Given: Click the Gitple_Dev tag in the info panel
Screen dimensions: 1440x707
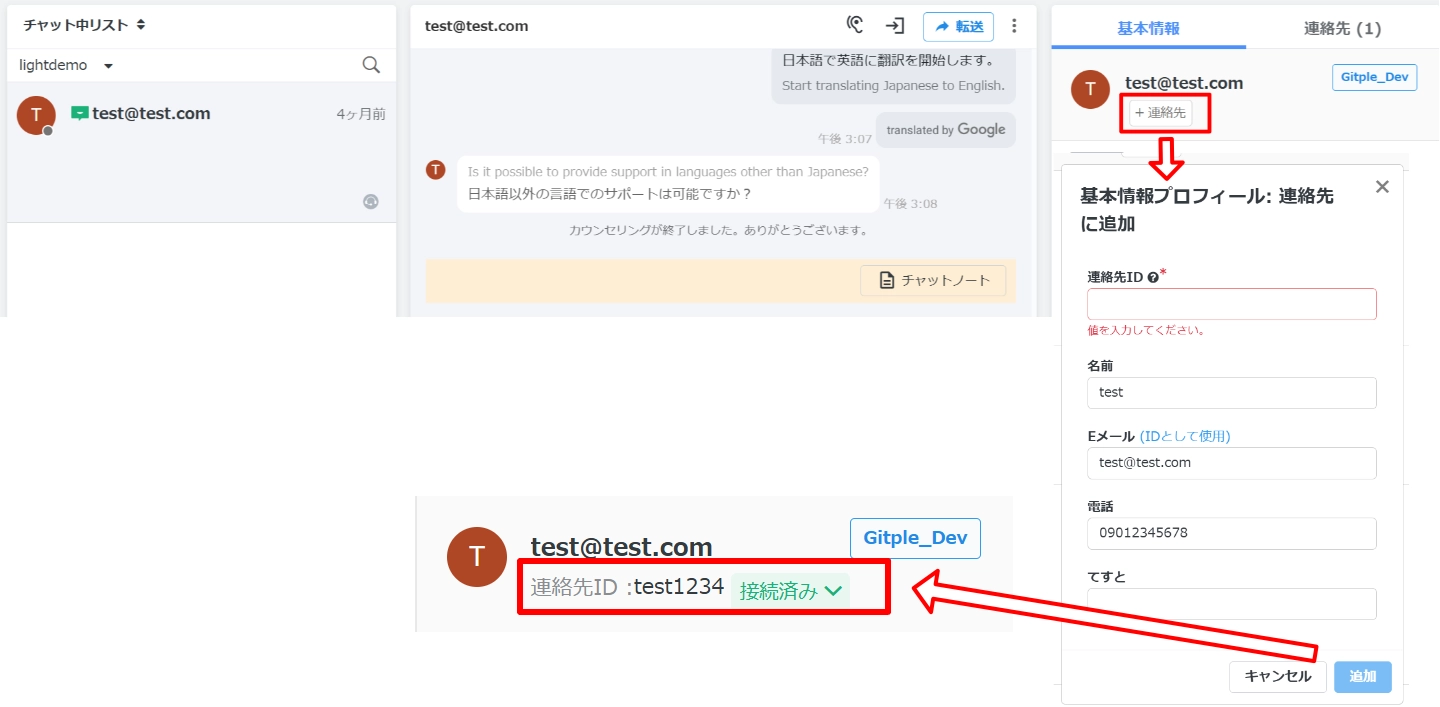Looking at the screenshot, I should click(x=1374, y=77).
